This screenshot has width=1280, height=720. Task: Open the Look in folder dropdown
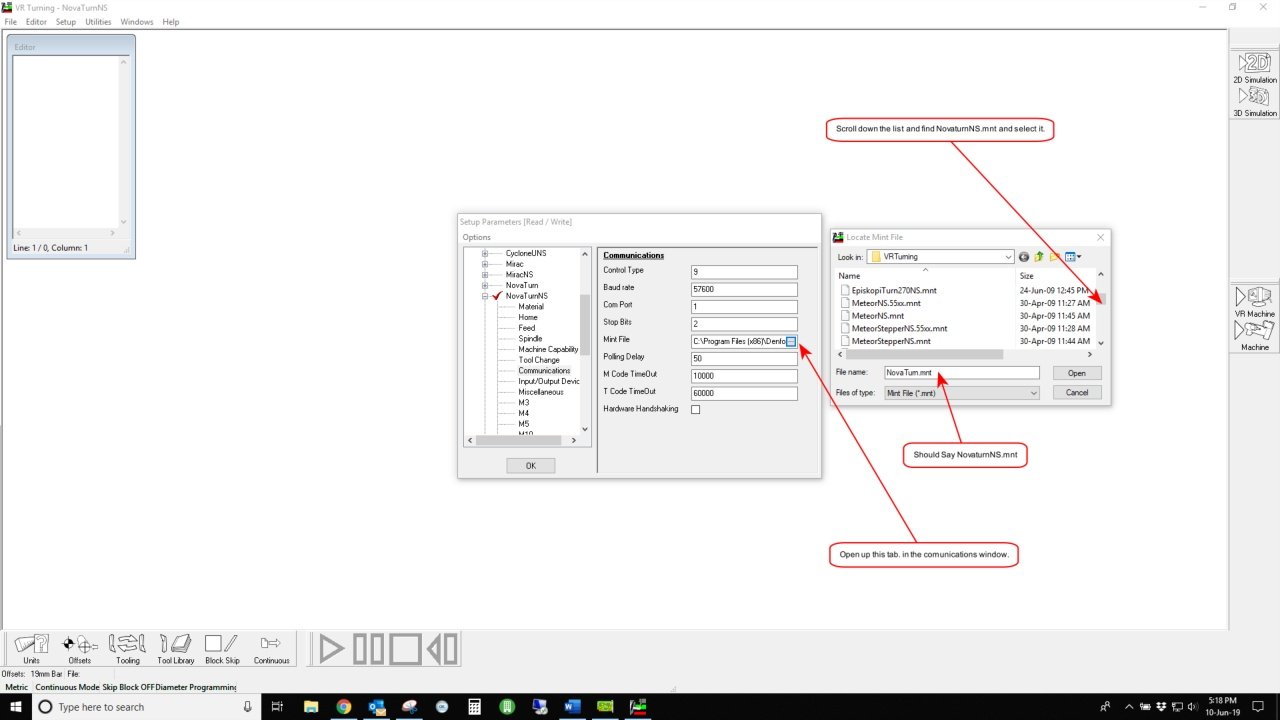(x=1007, y=257)
